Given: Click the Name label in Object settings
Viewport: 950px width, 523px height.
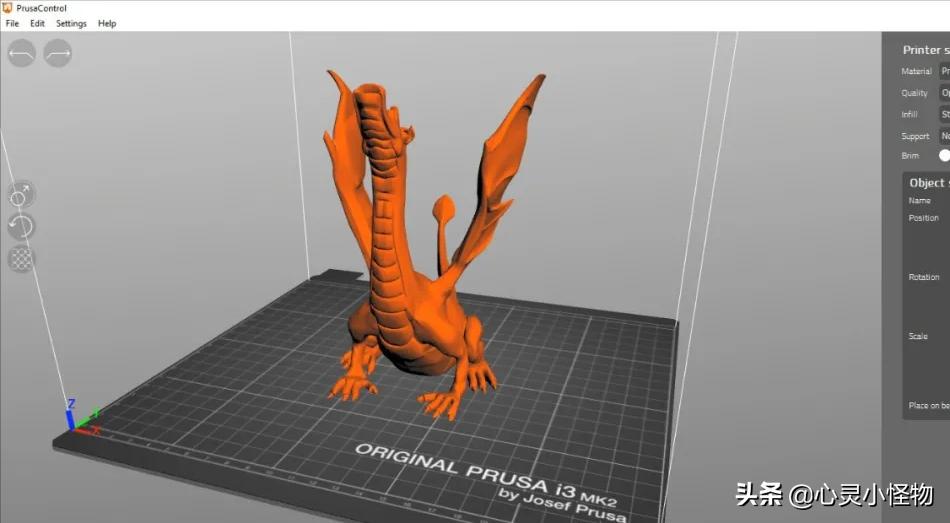Looking at the screenshot, I should 920,201.
